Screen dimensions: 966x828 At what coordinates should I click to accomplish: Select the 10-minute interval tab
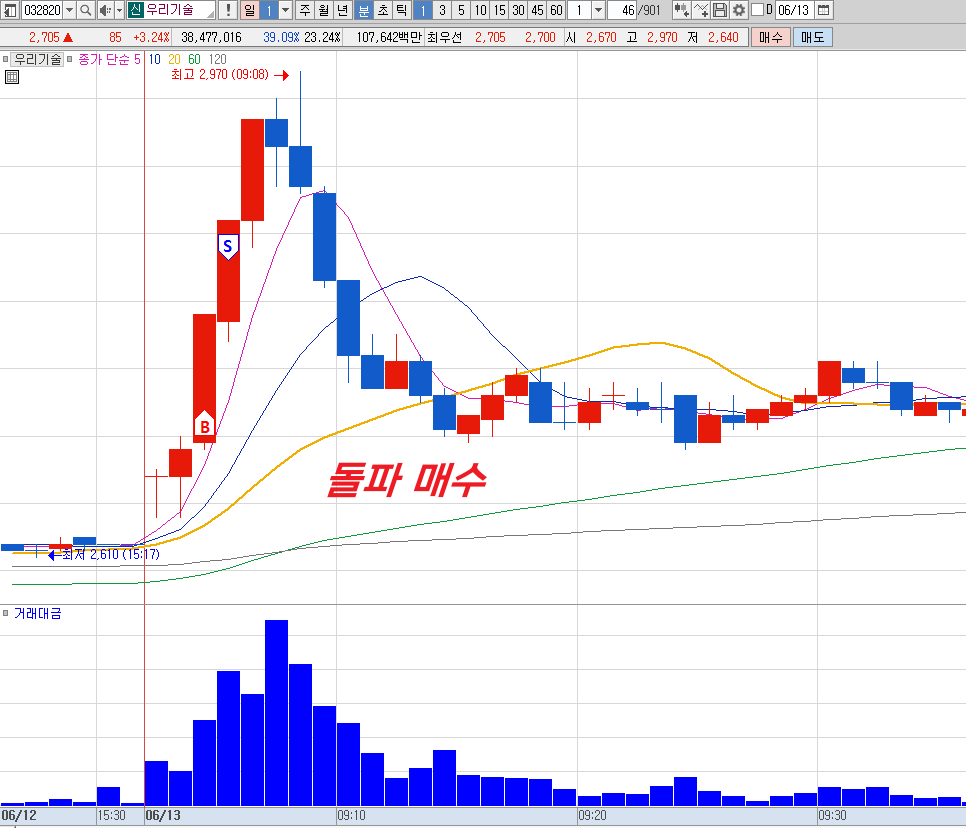(x=481, y=10)
